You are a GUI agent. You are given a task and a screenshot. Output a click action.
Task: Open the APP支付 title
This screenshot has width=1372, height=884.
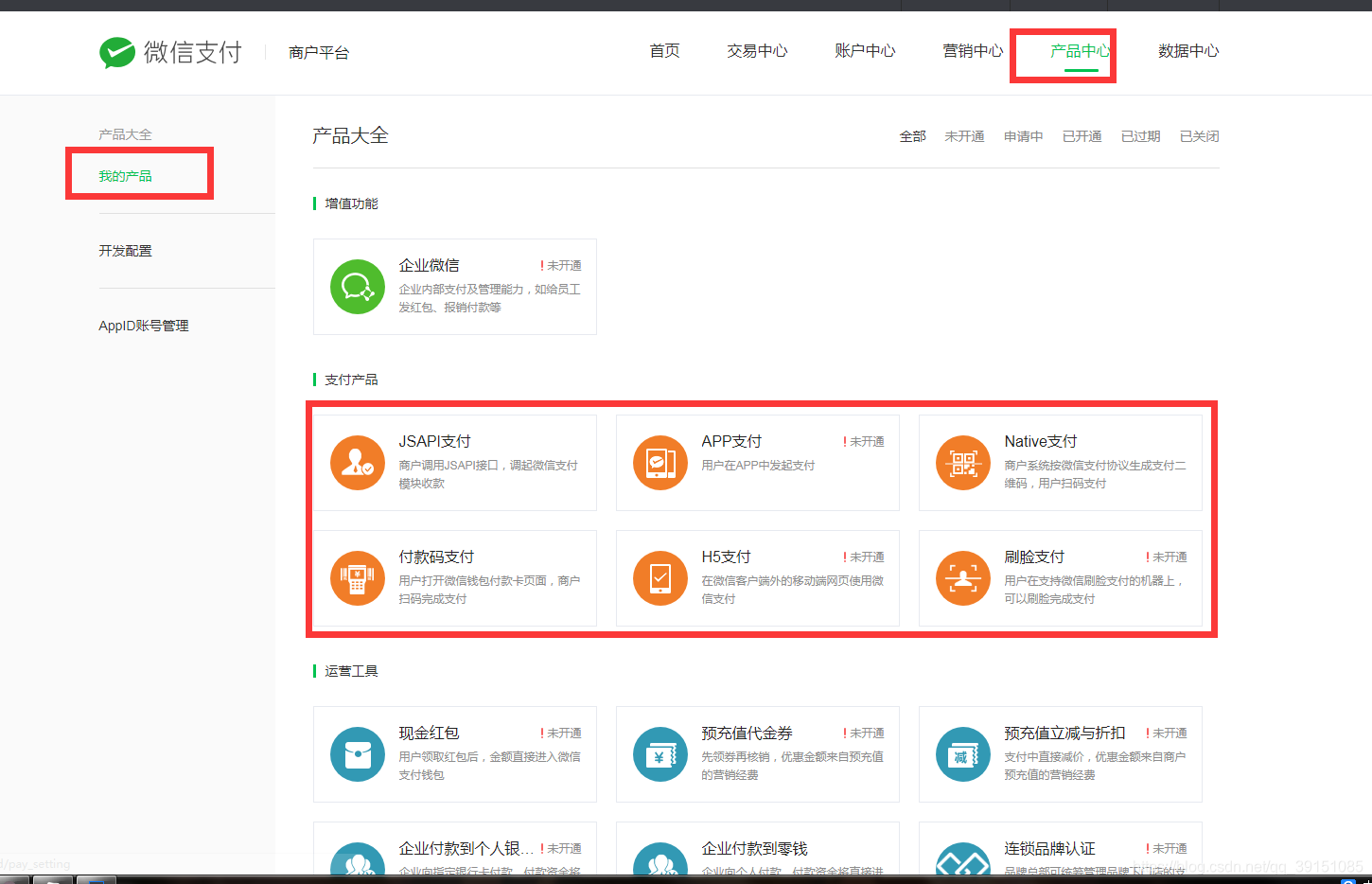coord(731,441)
